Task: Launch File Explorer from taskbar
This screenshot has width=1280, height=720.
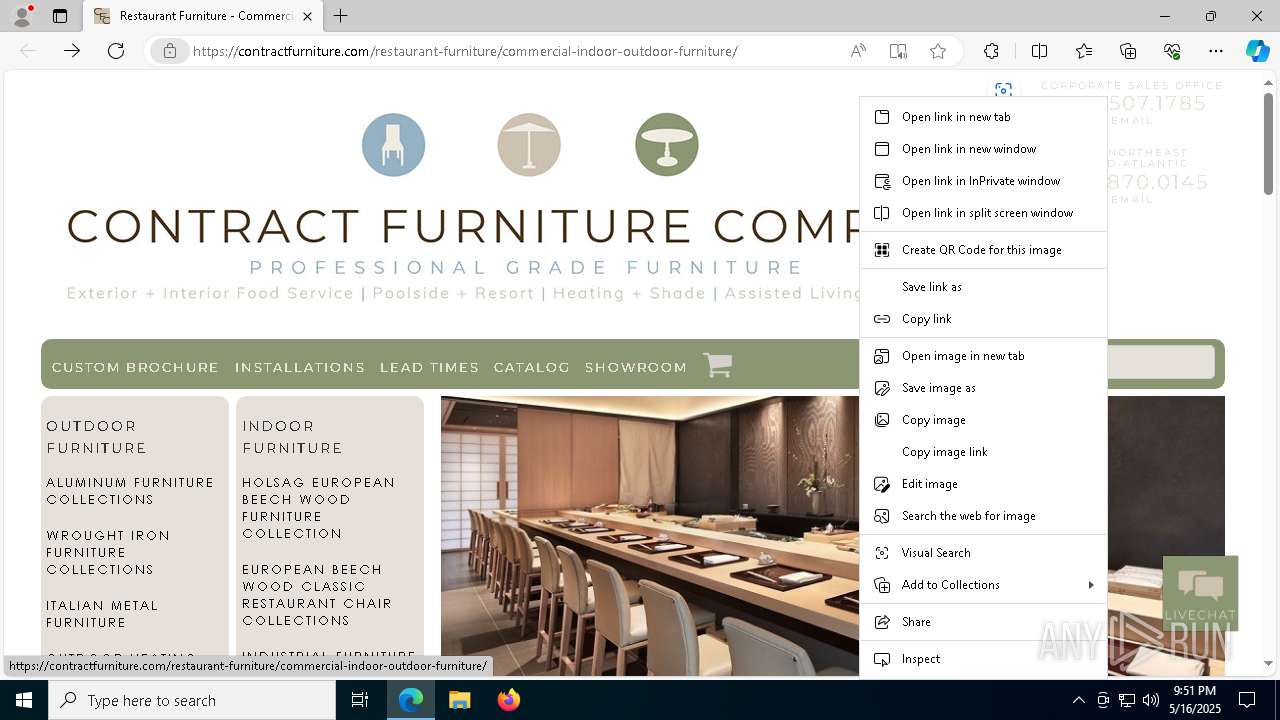Action: click(459, 700)
